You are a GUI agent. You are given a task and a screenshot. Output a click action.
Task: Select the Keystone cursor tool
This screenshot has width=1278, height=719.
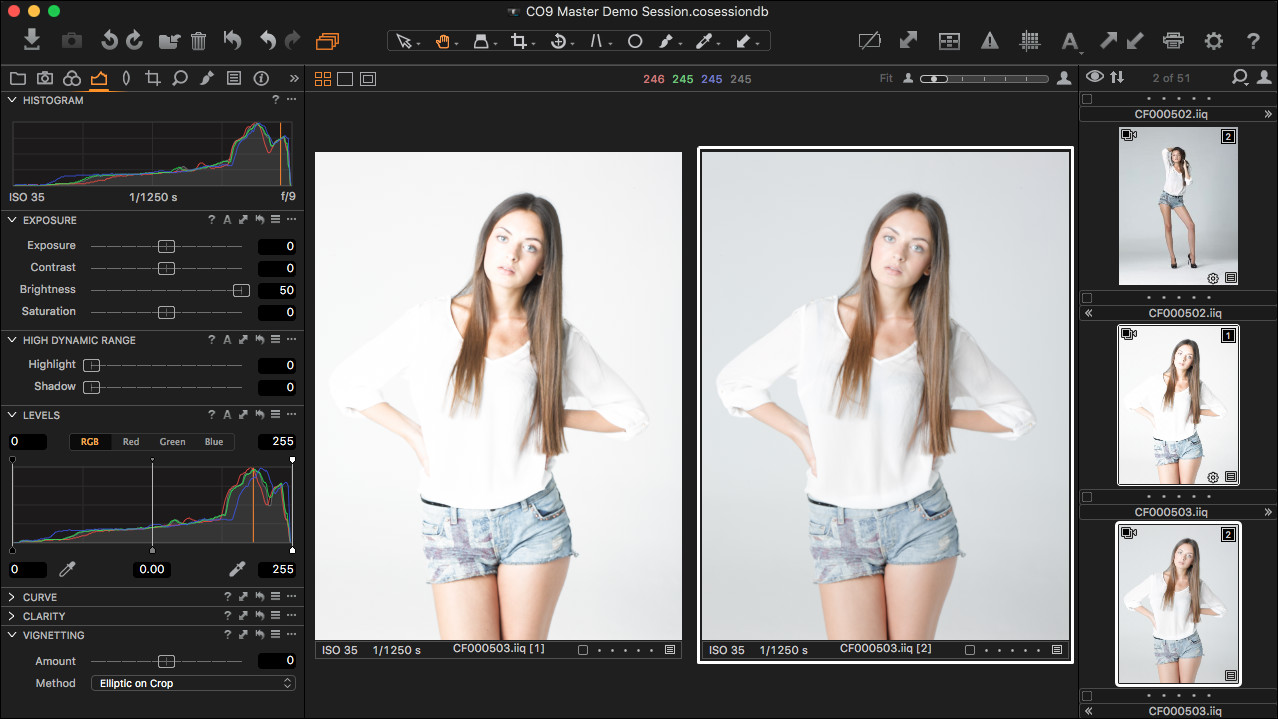(597, 41)
